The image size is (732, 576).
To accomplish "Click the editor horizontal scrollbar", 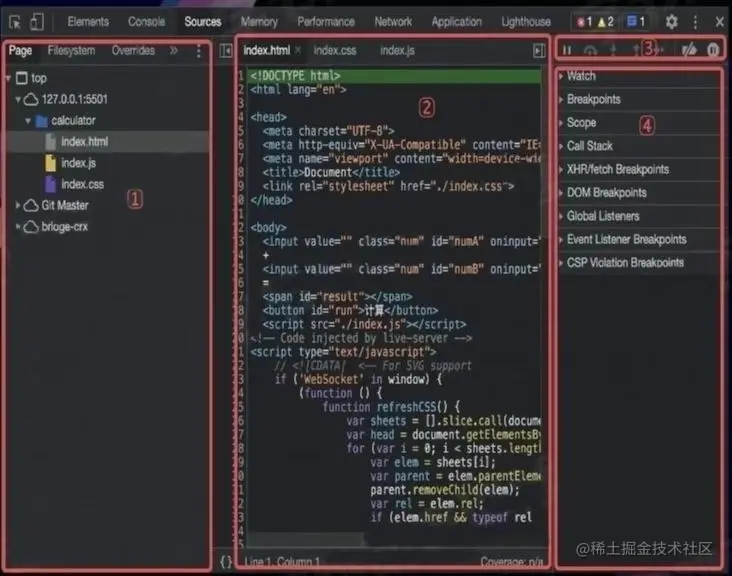I will [306, 540].
